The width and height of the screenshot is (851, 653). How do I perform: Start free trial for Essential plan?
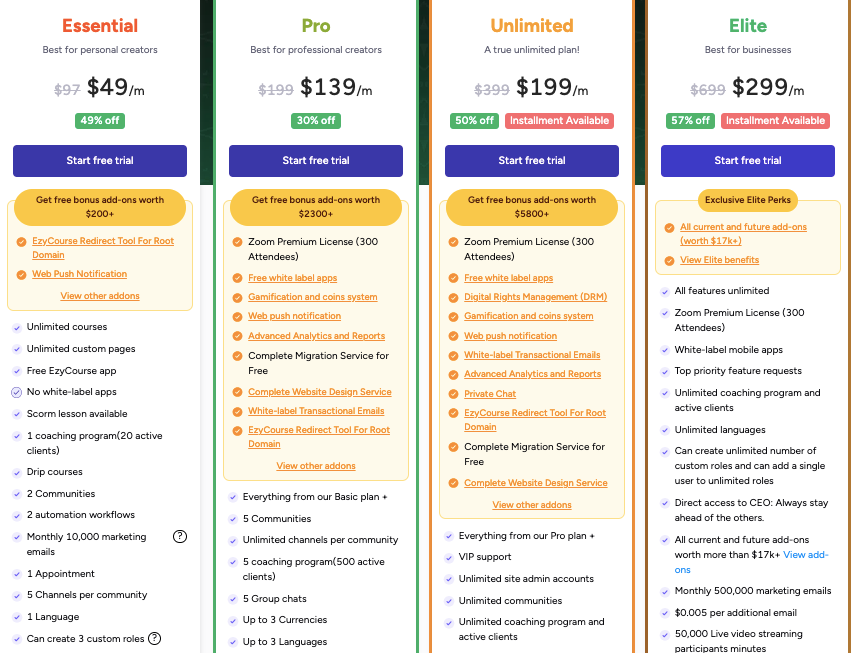100,161
